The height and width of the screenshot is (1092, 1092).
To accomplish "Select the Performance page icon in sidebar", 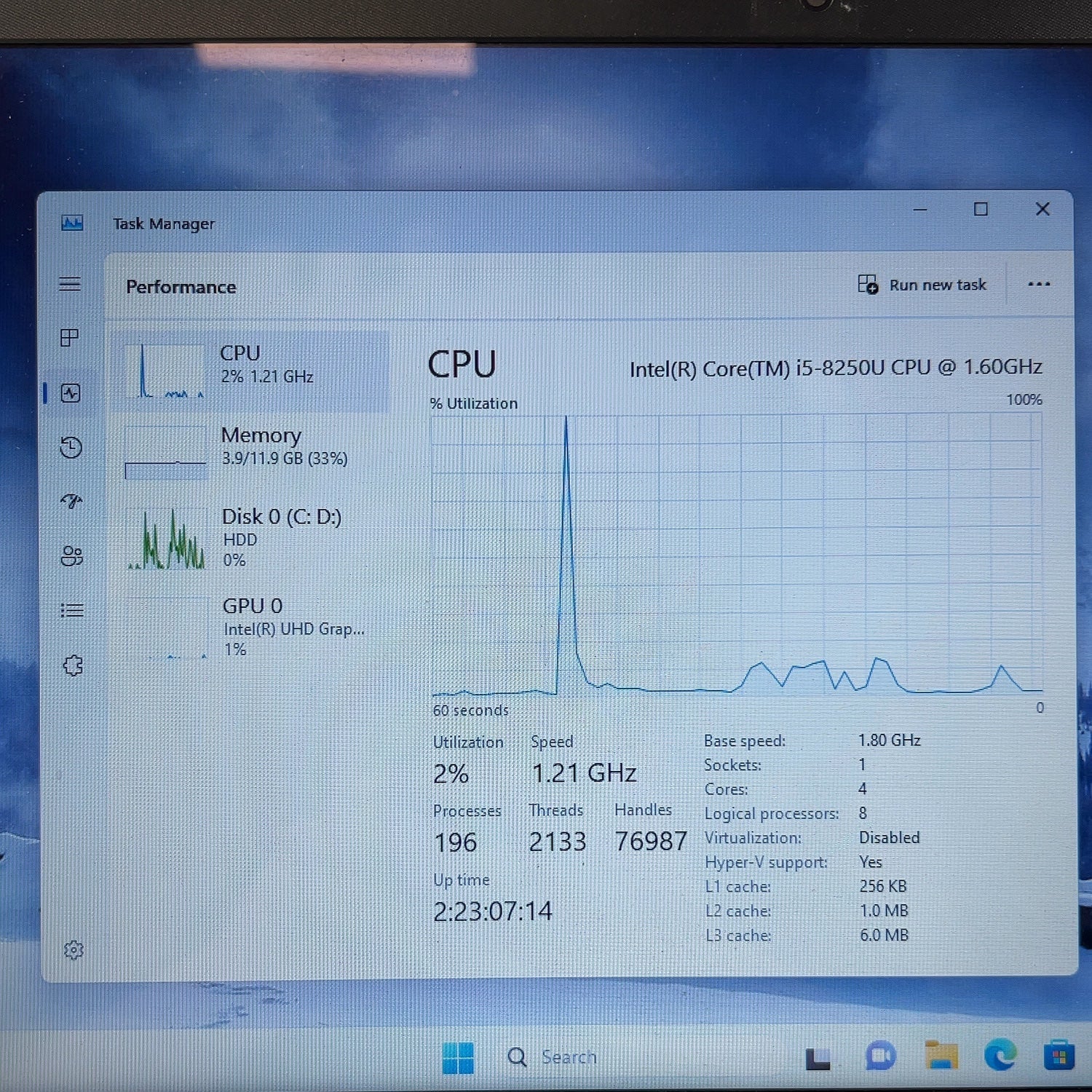I will pyautogui.click(x=71, y=393).
